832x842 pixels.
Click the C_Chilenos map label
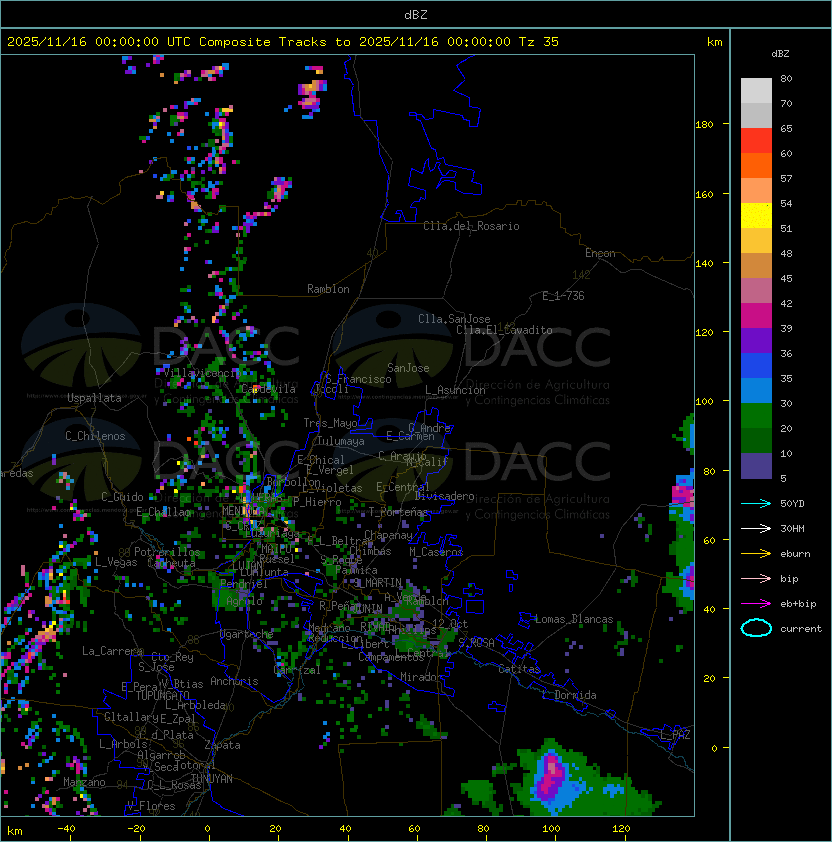click(x=95, y=436)
